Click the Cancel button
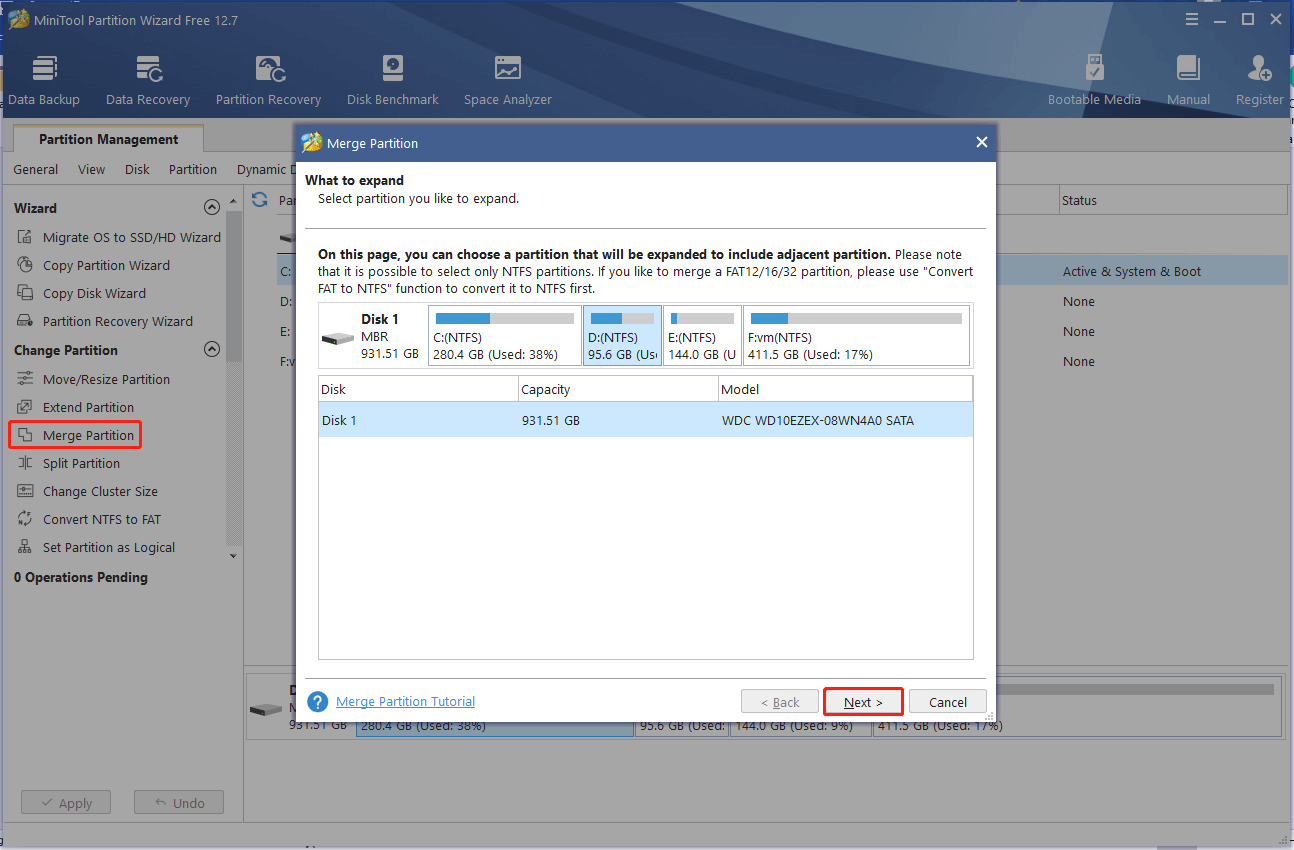The width and height of the screenshot is (1294, 850). click(948, 702)
